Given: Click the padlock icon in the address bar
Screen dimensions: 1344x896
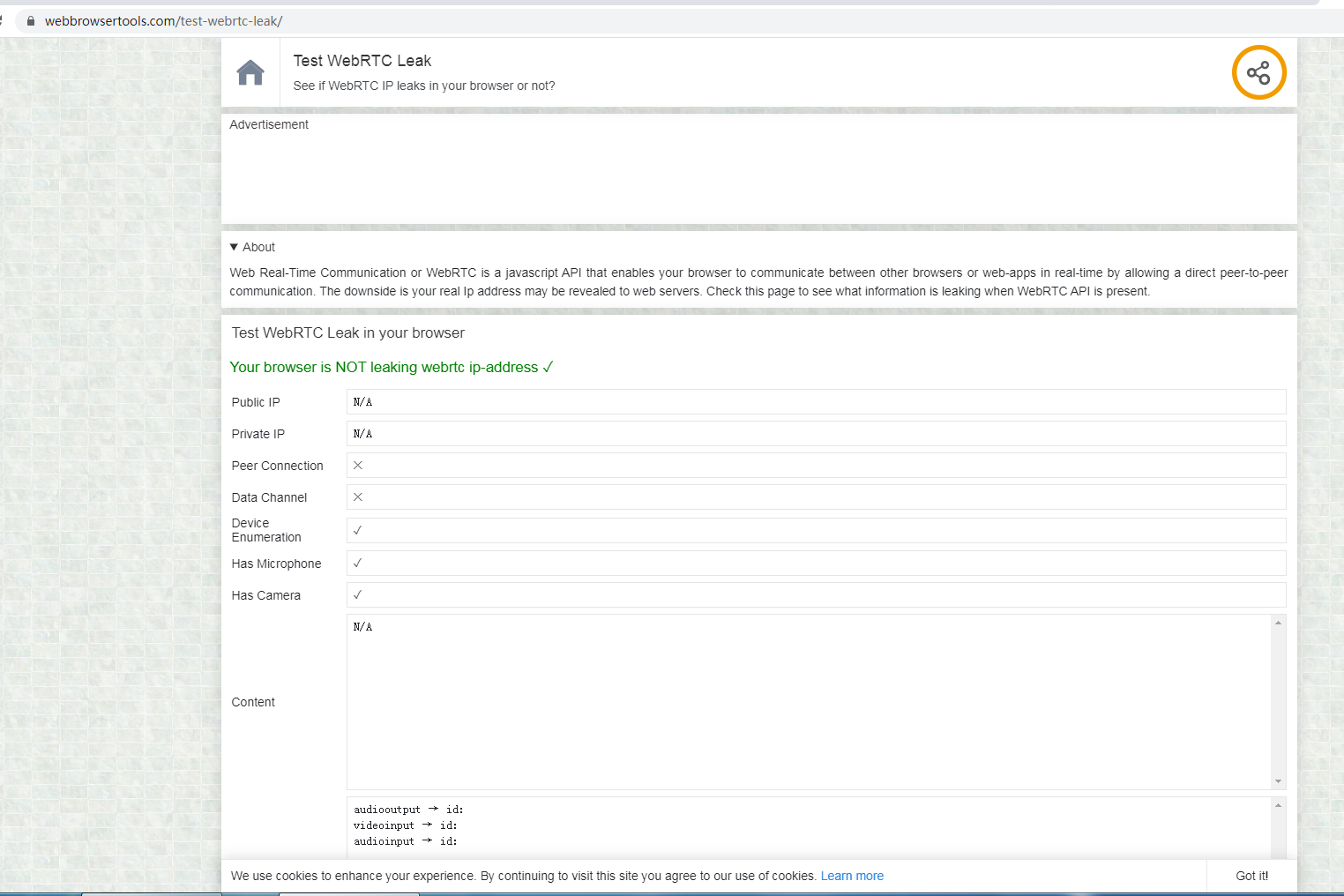Looking at the screenshot, I should click(30, 20).
